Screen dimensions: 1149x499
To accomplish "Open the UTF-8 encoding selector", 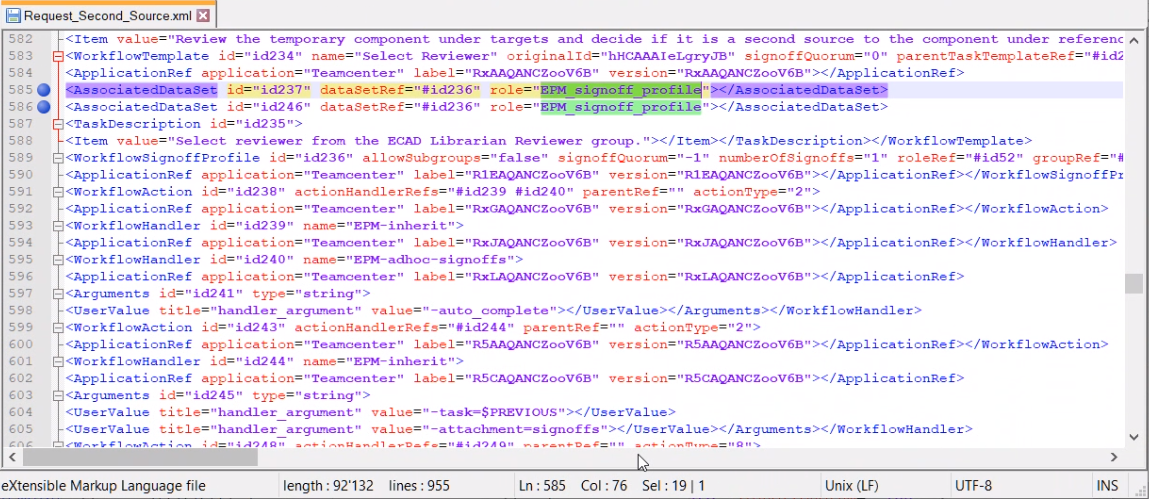I will (x=973, y=486).
